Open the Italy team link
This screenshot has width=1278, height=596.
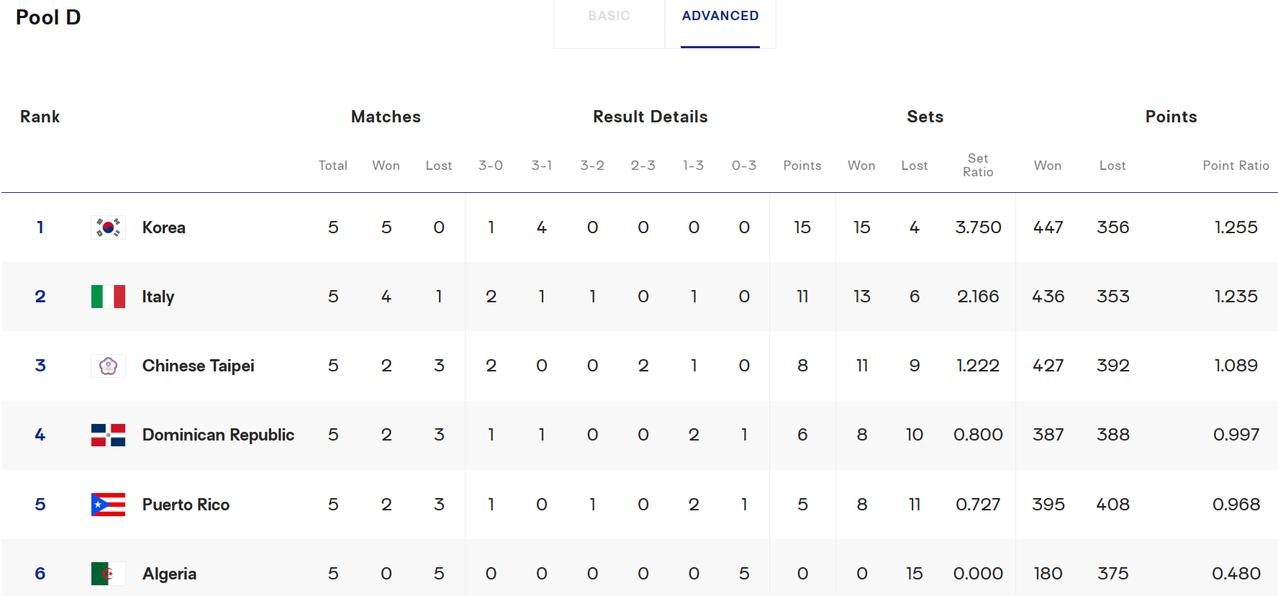(x=158, y=296)
